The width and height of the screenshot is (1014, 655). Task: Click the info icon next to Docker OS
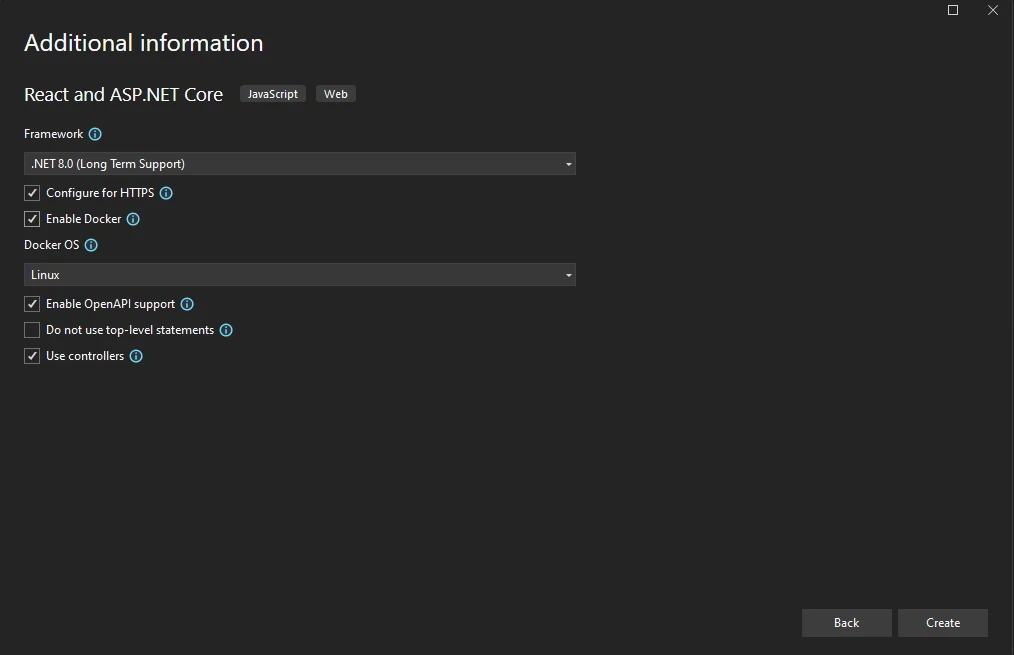click(91, 245)
